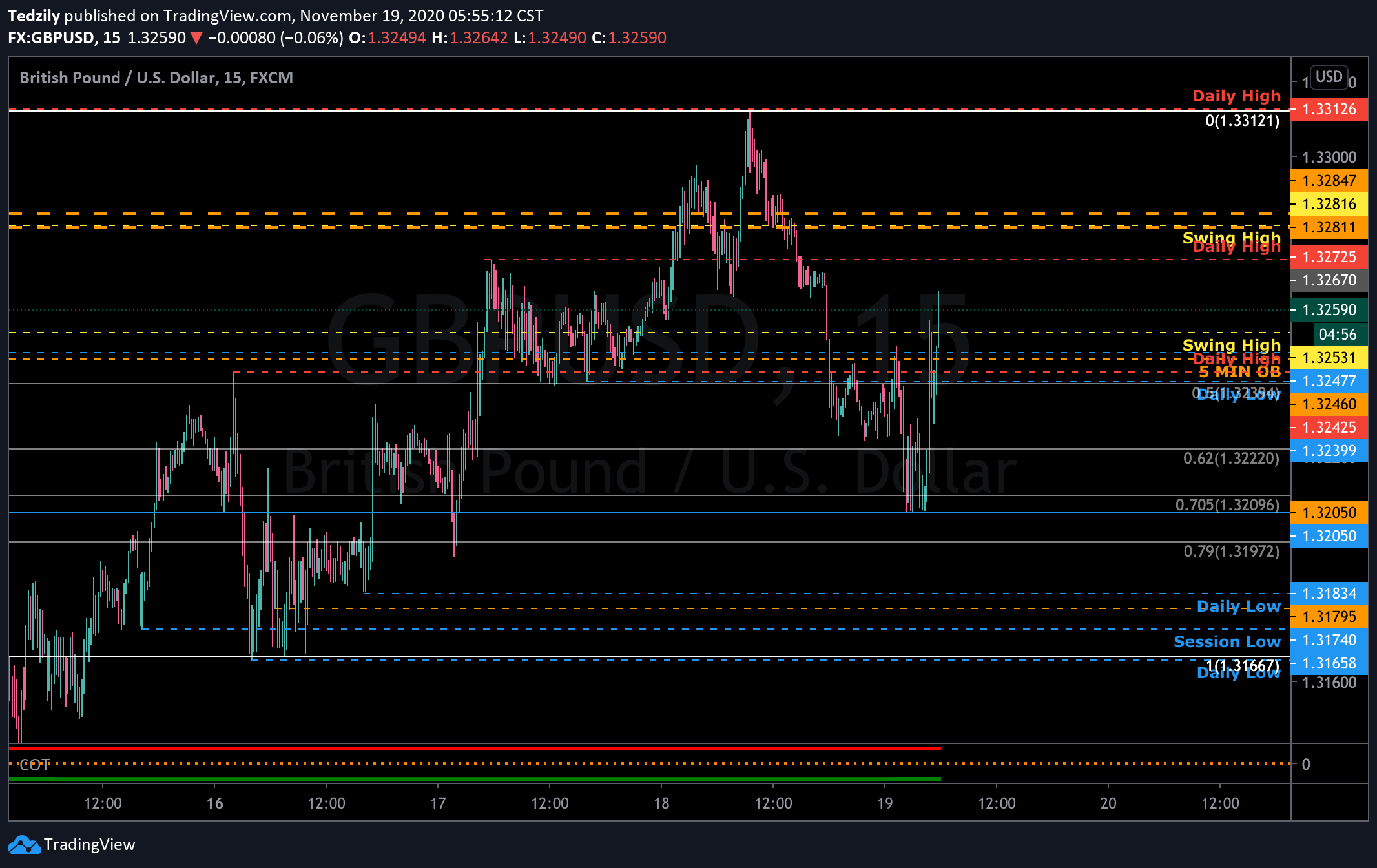Click the blue 1.31740 price label
Image resolution: width=1377 pixels, height=868 pixels.
click(1329, 640)
